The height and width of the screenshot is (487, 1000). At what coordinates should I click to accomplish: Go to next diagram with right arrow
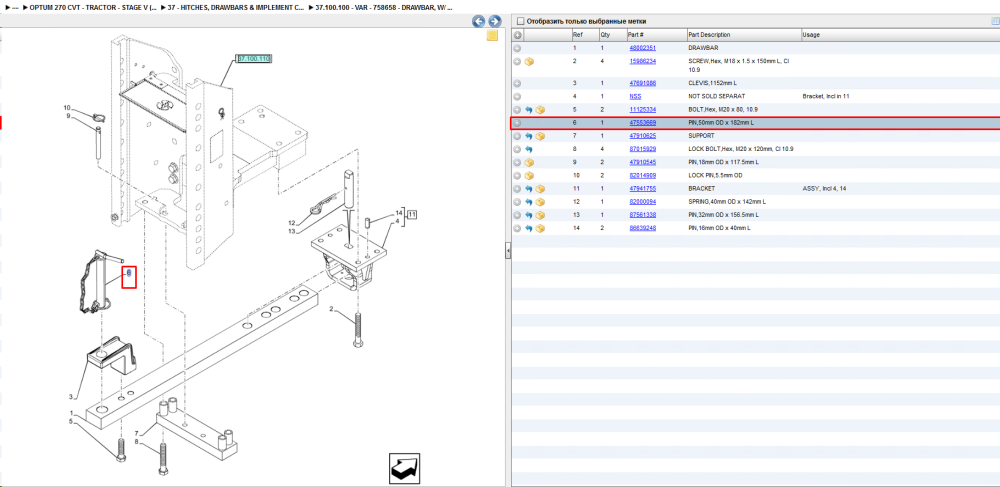(x=494, y=21)
